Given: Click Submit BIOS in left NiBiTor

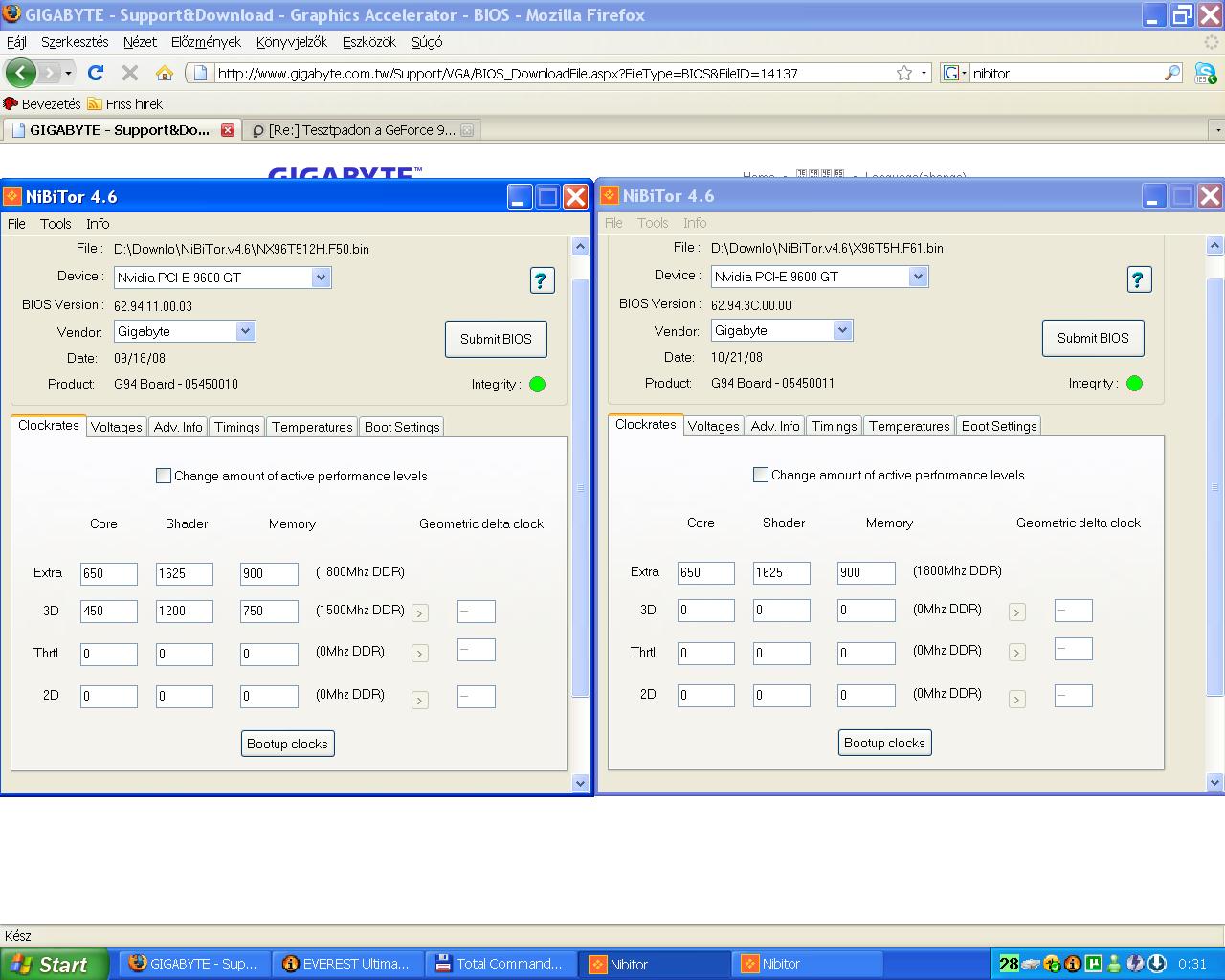Looking at the screenshot, I should [x=496, y=339].
